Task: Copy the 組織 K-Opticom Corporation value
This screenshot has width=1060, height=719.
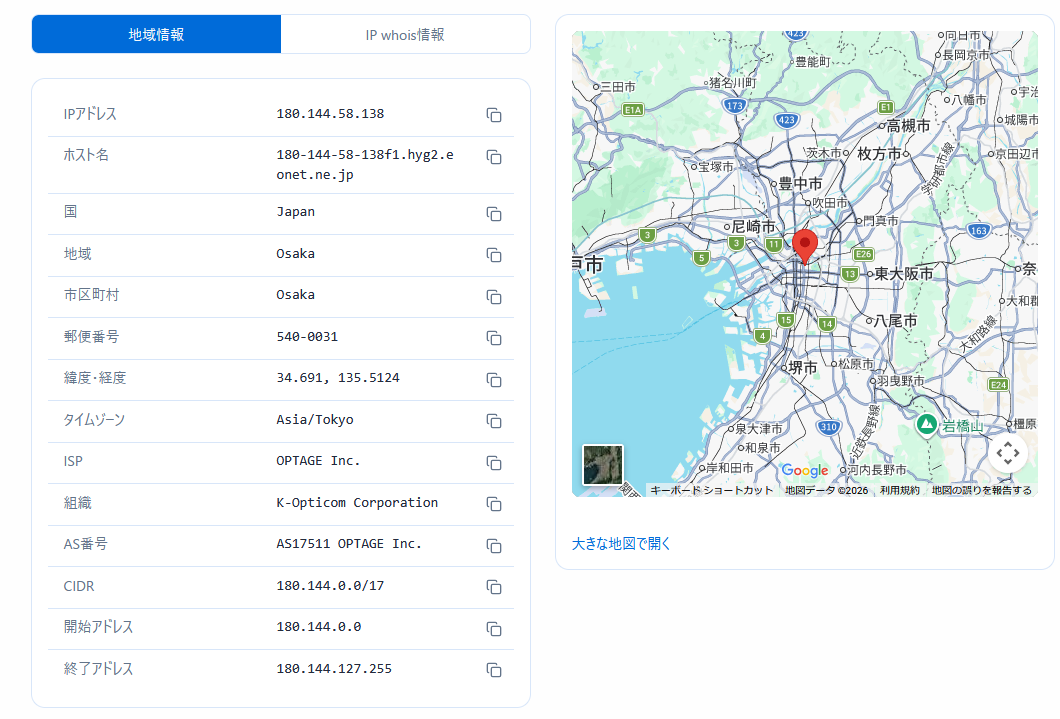Action: [x=494, y=505]
